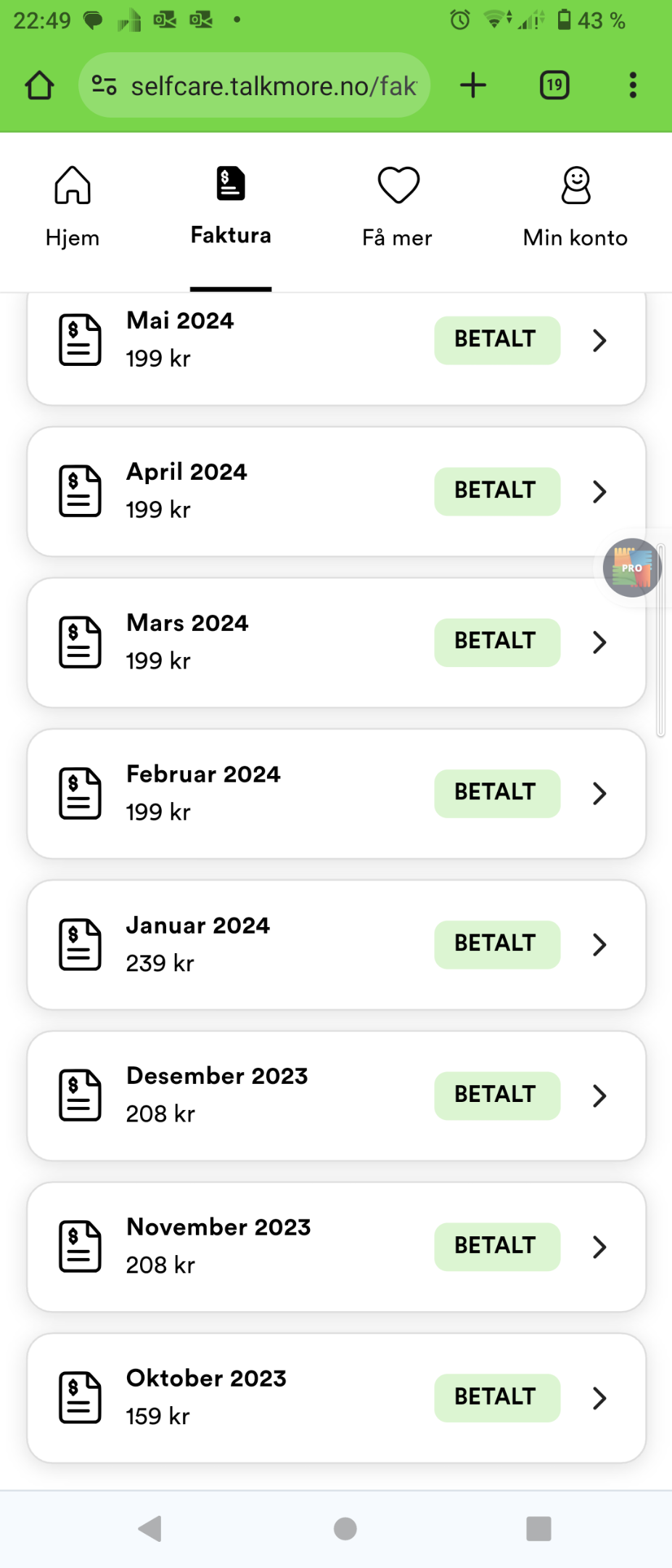Switch to the Få mer tab
This screenshot has width=672, height=1568.
[x=397, y=207]
